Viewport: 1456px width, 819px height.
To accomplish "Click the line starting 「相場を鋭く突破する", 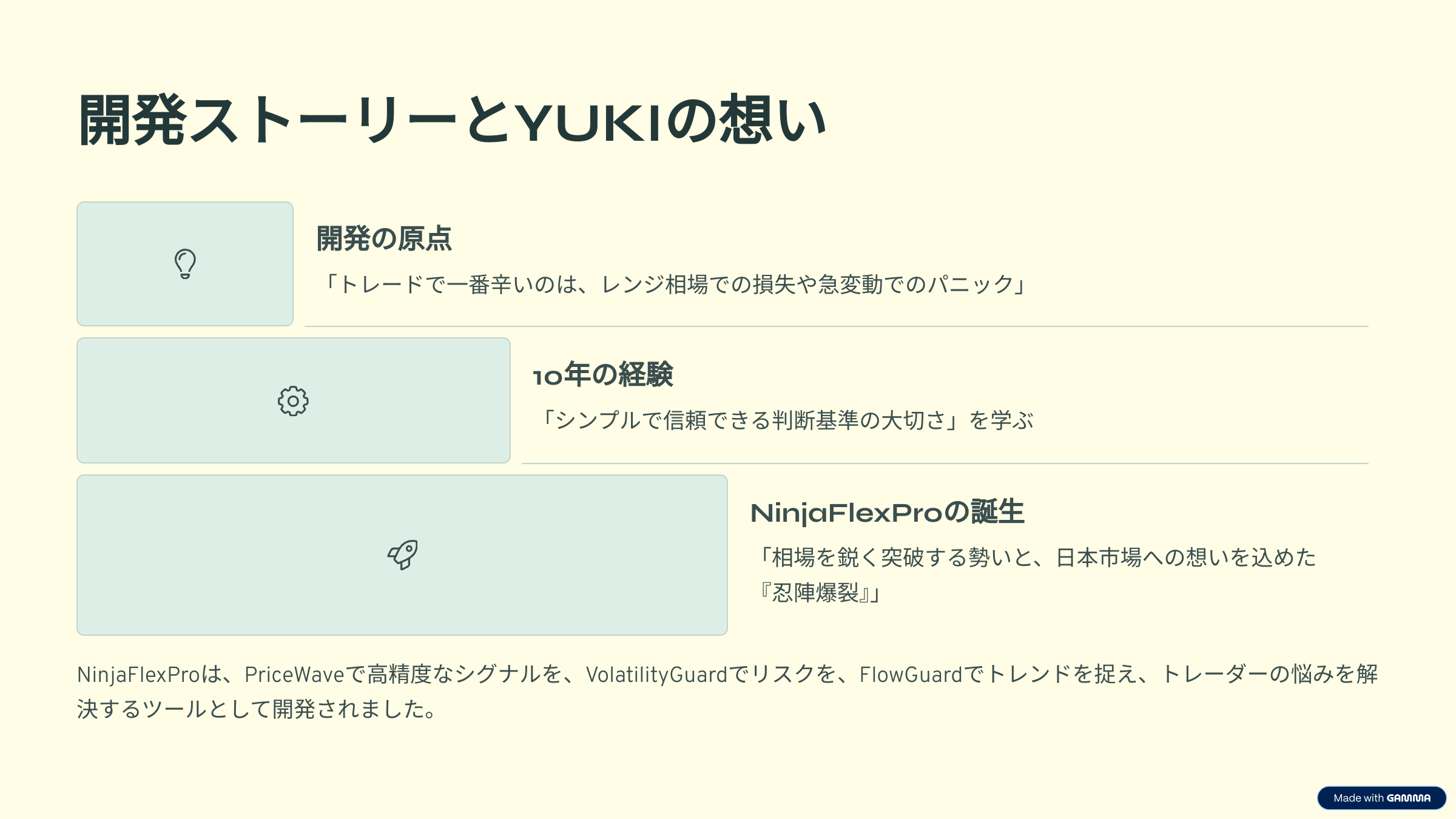I will [x=1034, y=558].
